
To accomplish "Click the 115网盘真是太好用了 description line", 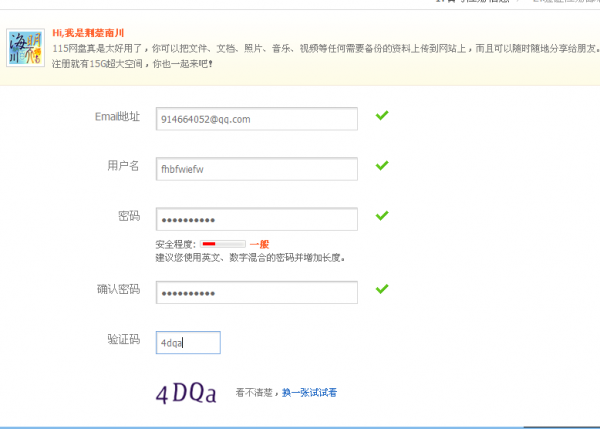I will point(326,48).
